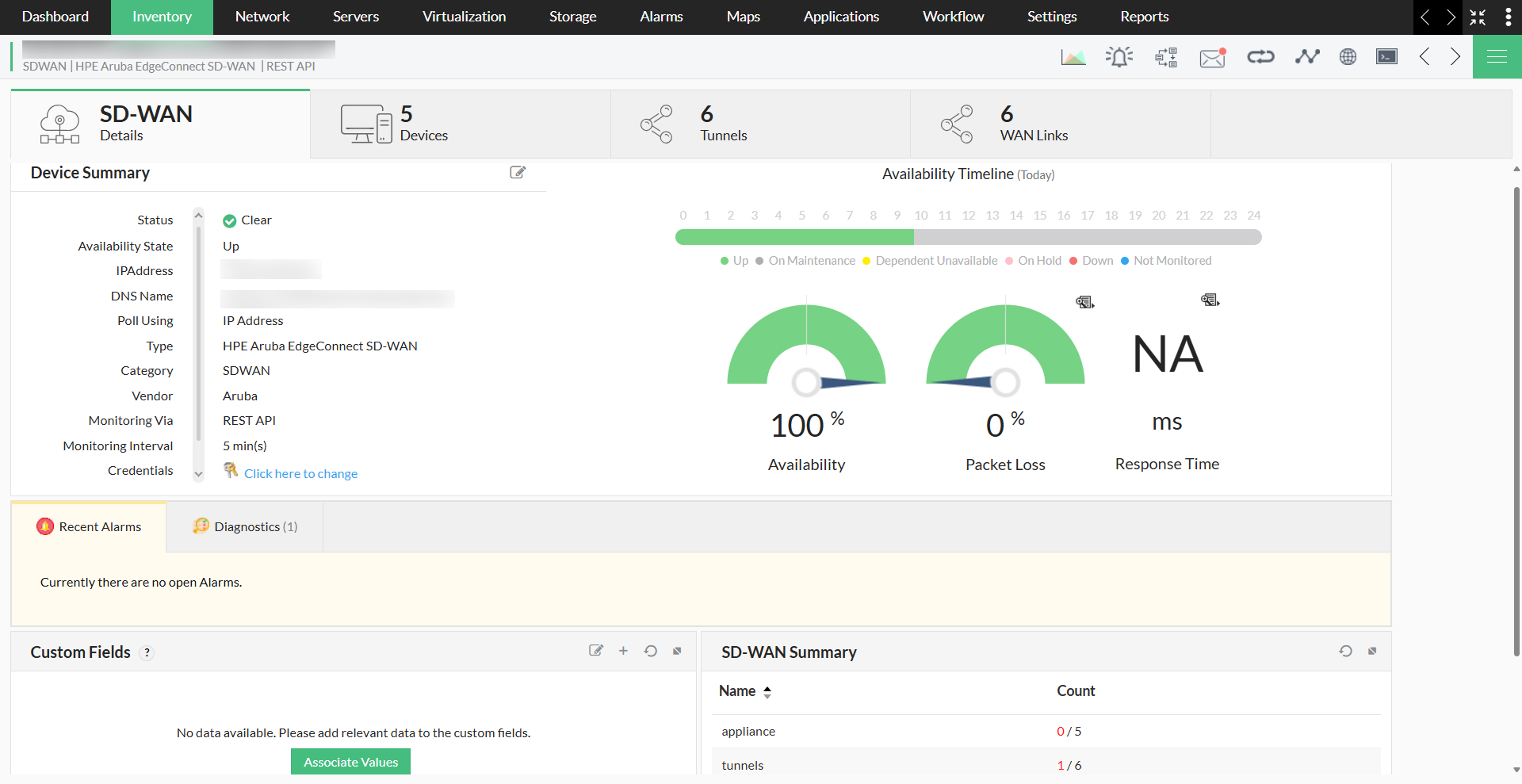1522x784 pixels.
Task: Launch the web console globe icon
Action: pyautogui.click(x=1348, y=56)
